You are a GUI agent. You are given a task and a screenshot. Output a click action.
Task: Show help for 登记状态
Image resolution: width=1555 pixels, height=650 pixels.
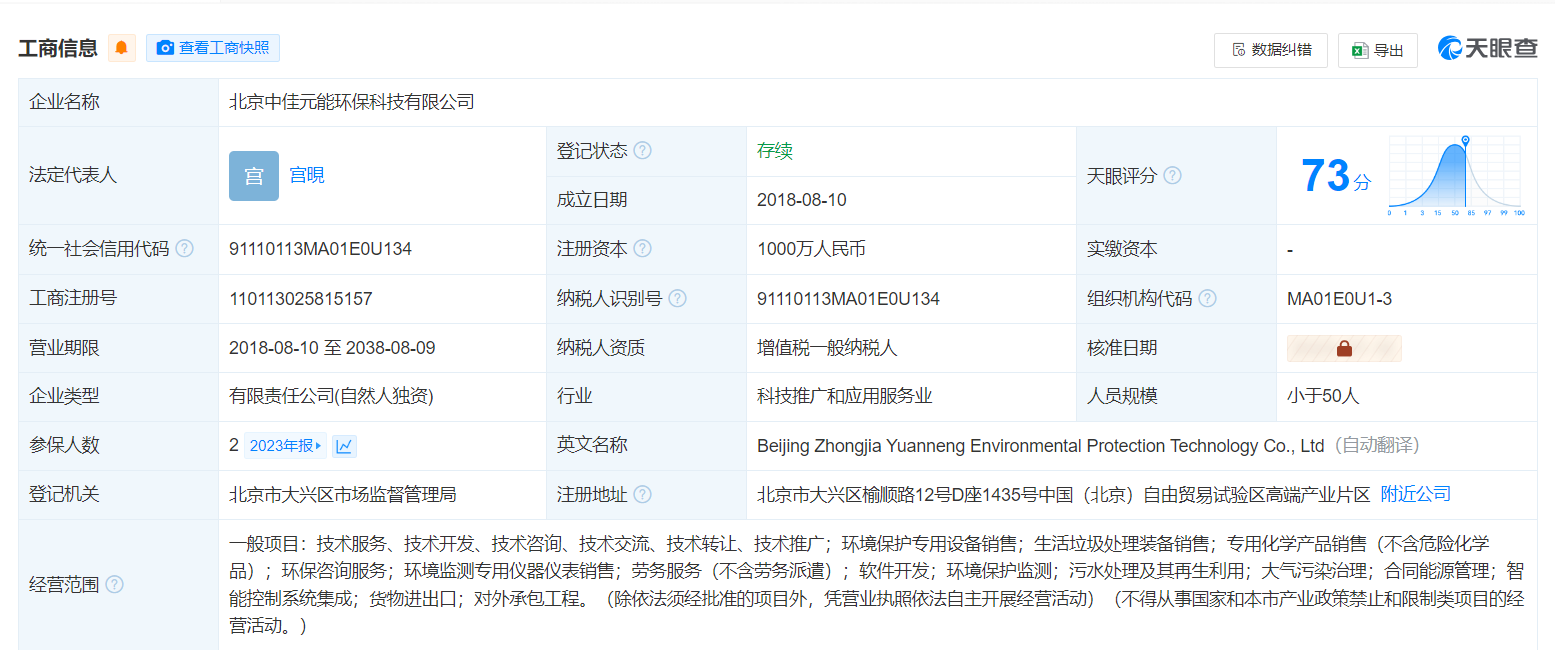point(642,151)
